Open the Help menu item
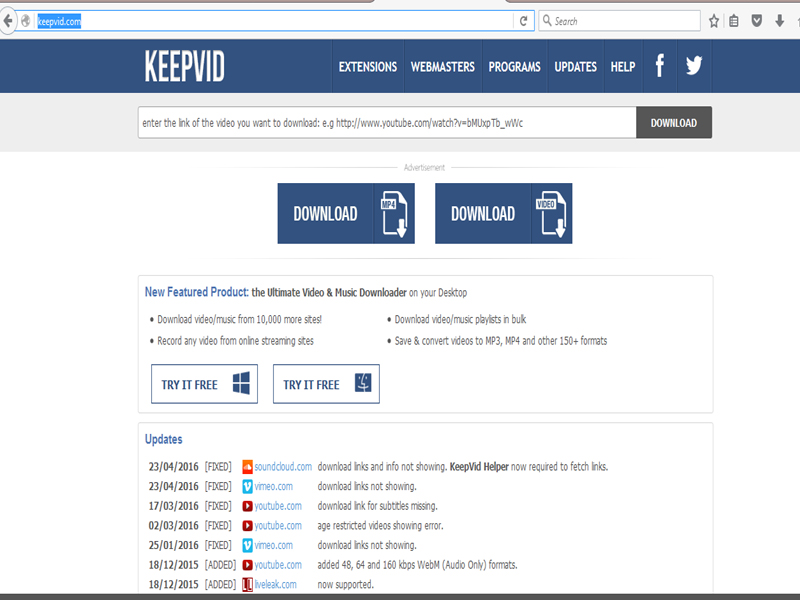 click(623, 67)
